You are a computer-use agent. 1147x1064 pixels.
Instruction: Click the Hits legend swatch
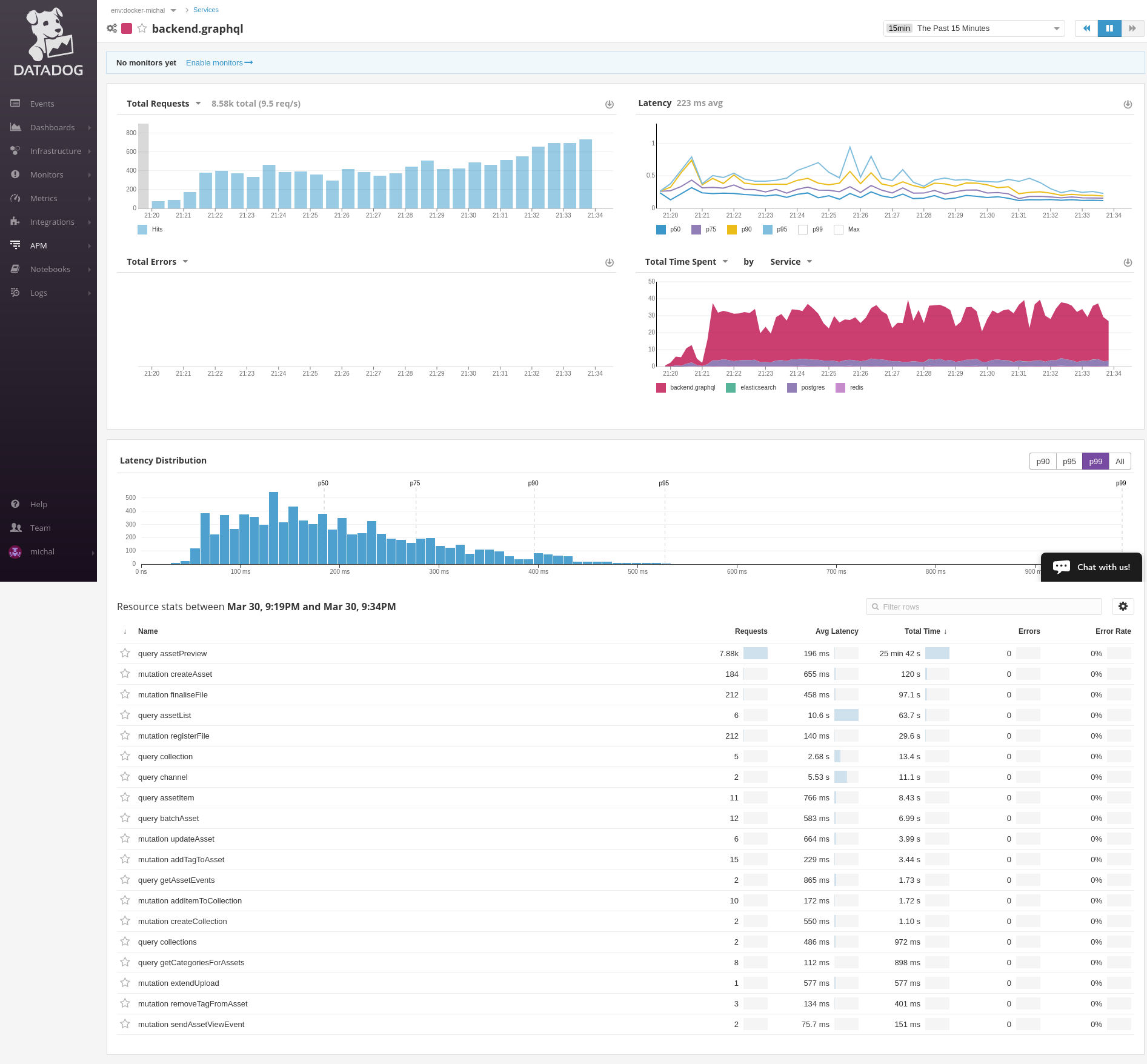[142, 230]
